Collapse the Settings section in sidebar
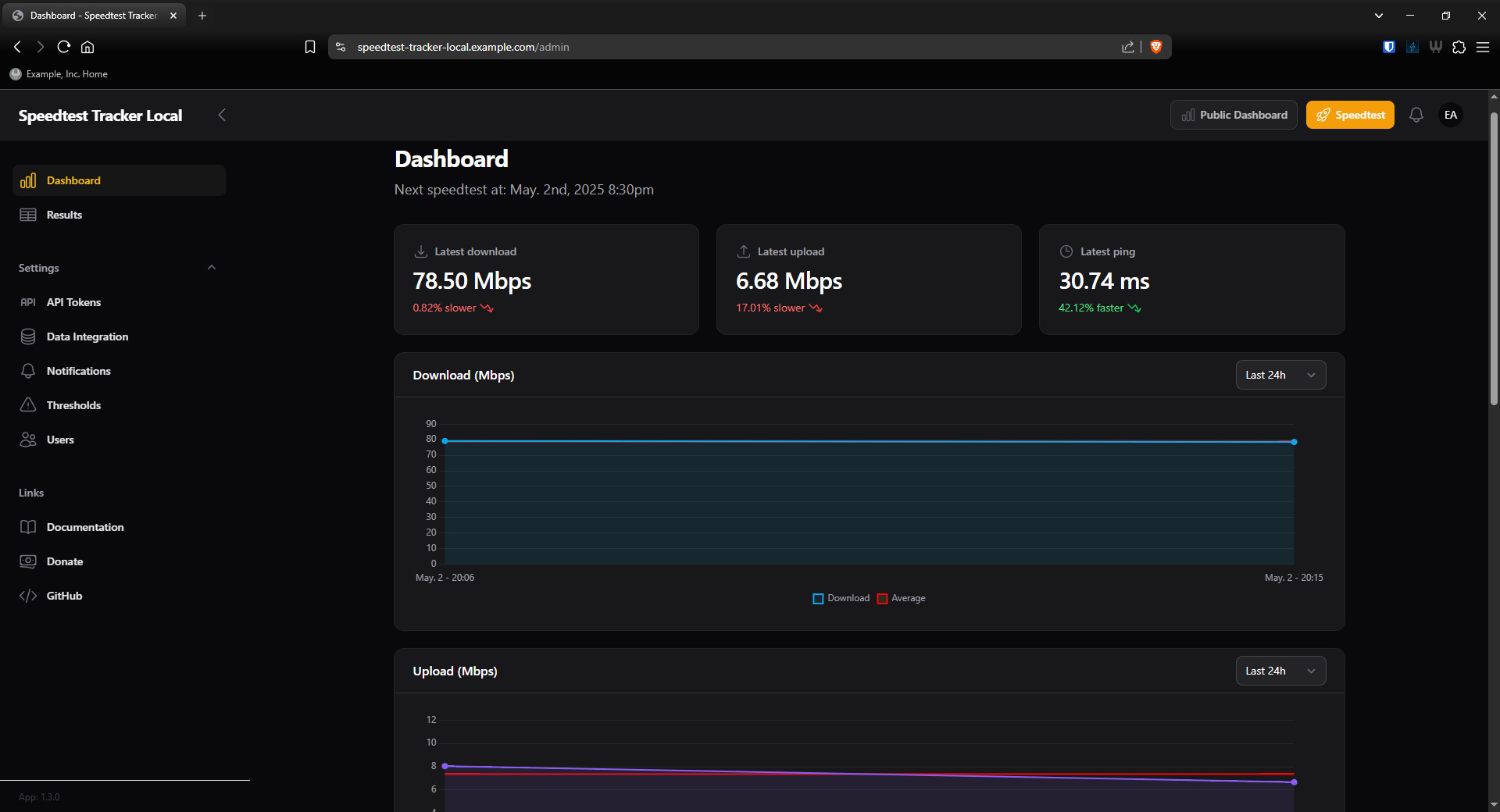The width and height of the screenshot is (1500, 812). [x=211, y=268]
